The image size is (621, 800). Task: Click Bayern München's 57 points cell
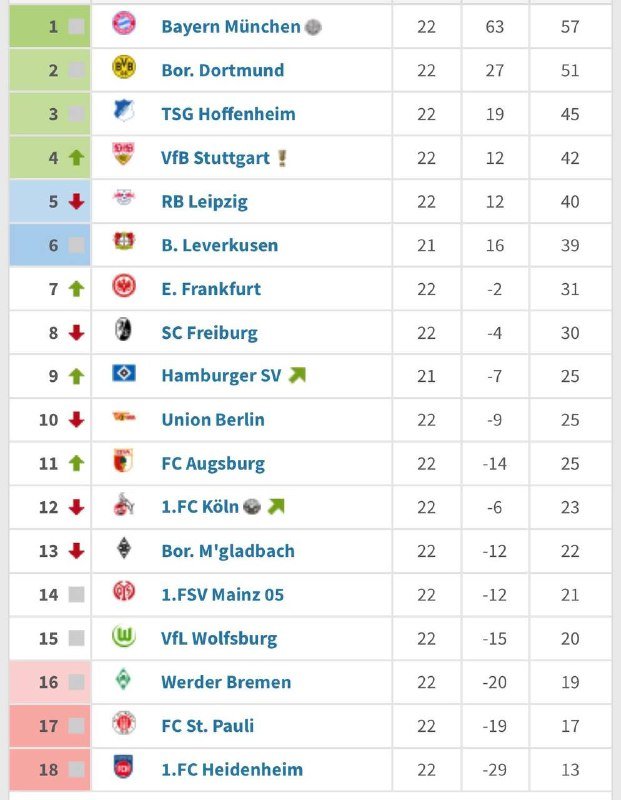click(570, 27)
